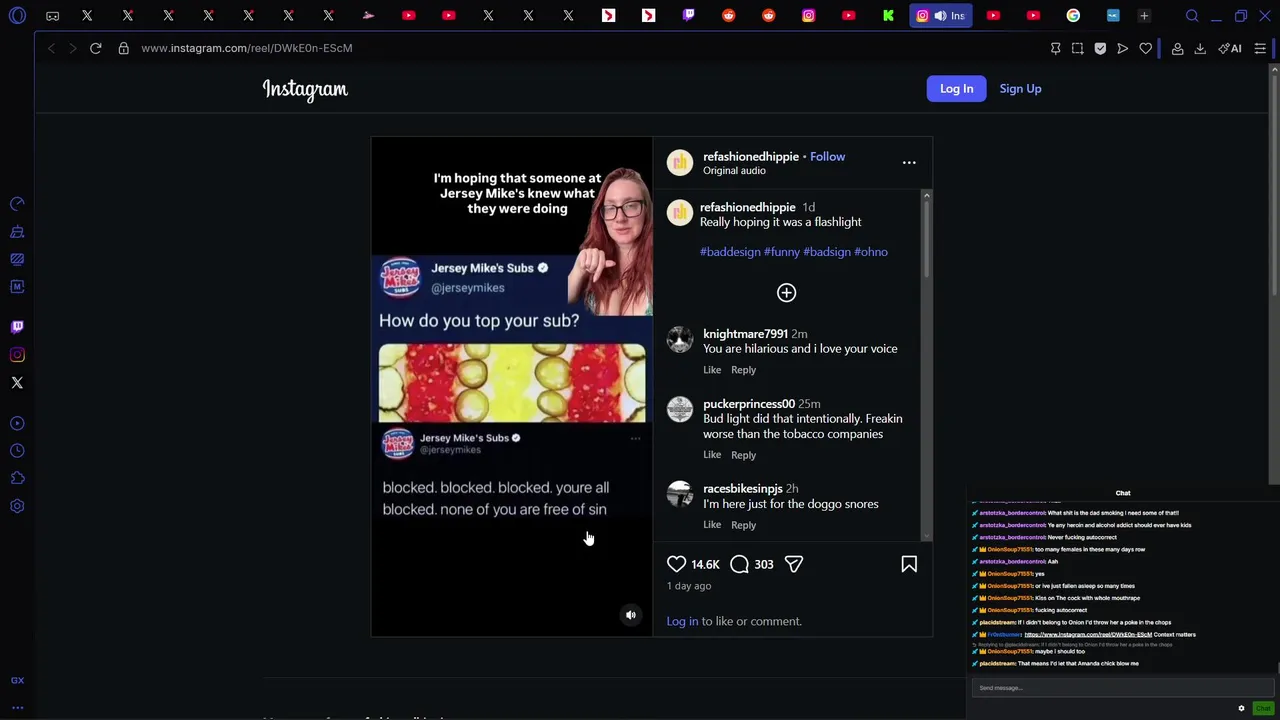Like the knightmare7991 comment

(x=712, y=370)
